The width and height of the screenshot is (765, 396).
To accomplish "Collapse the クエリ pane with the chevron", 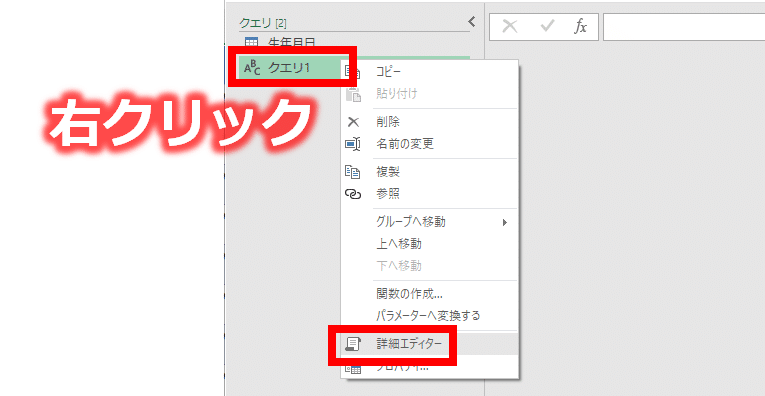I will (471, 21).
